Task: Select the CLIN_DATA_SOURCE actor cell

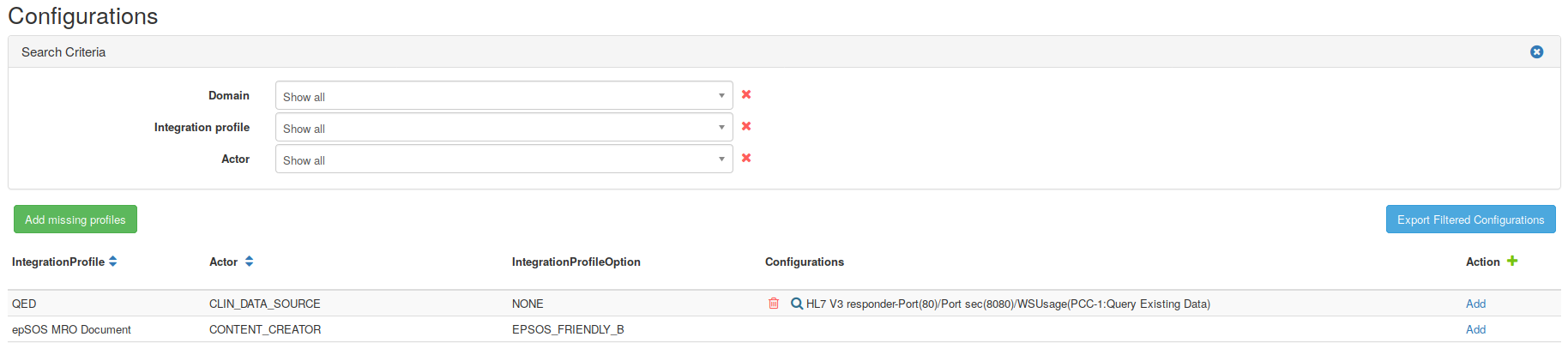Action: click(265, 304)
